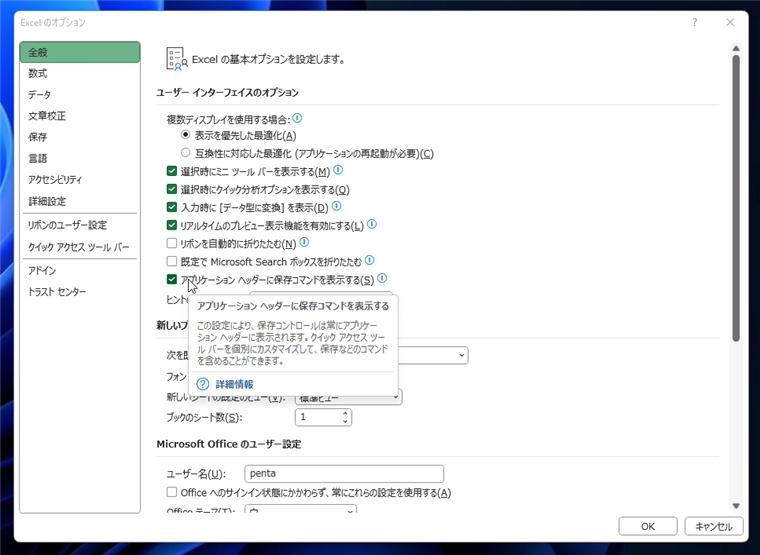Select 表示を優先した最適化 radio button
760x555 pixels.
click(x=185, y=134)
